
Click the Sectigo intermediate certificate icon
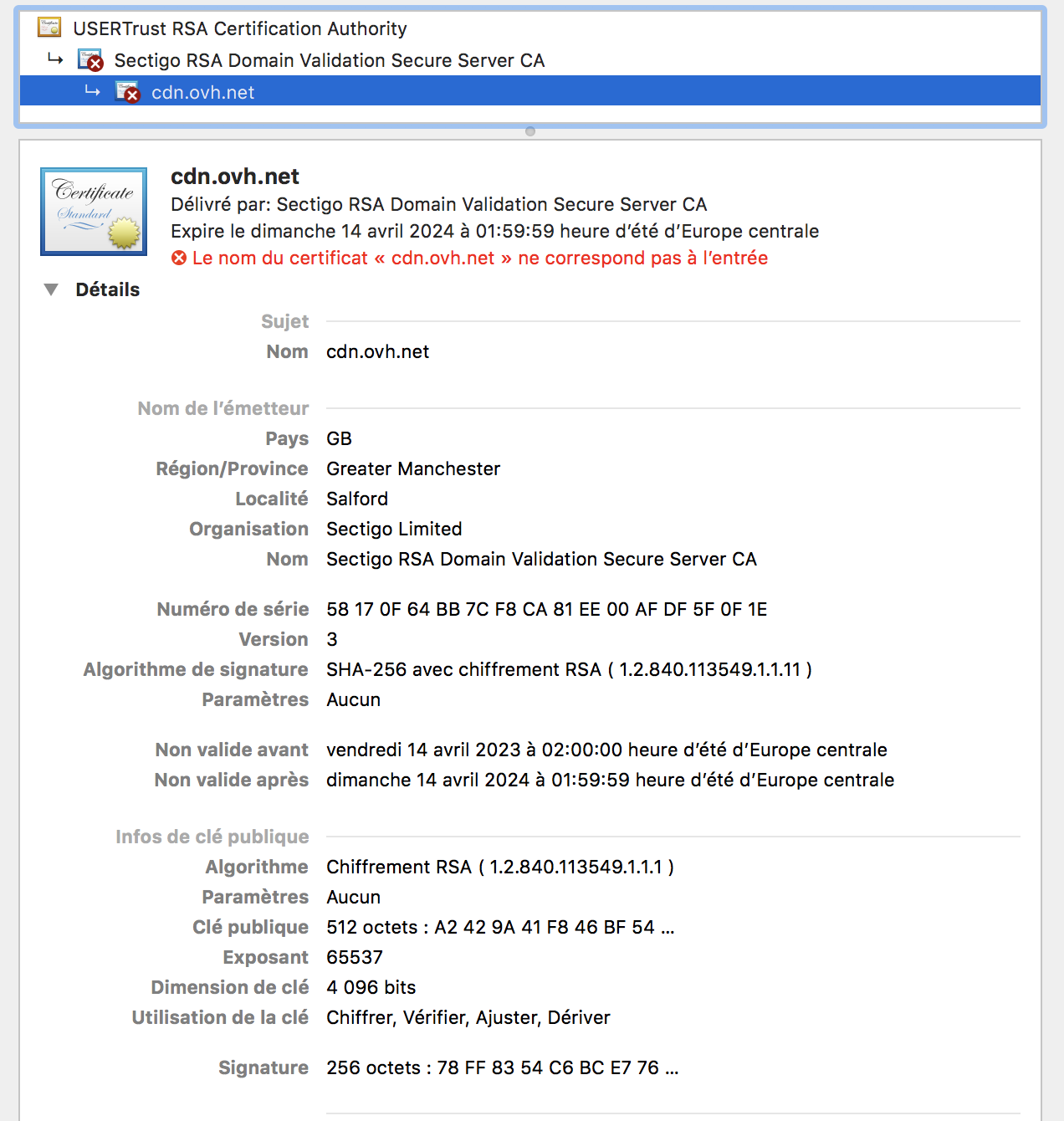[x=90, y=60]
